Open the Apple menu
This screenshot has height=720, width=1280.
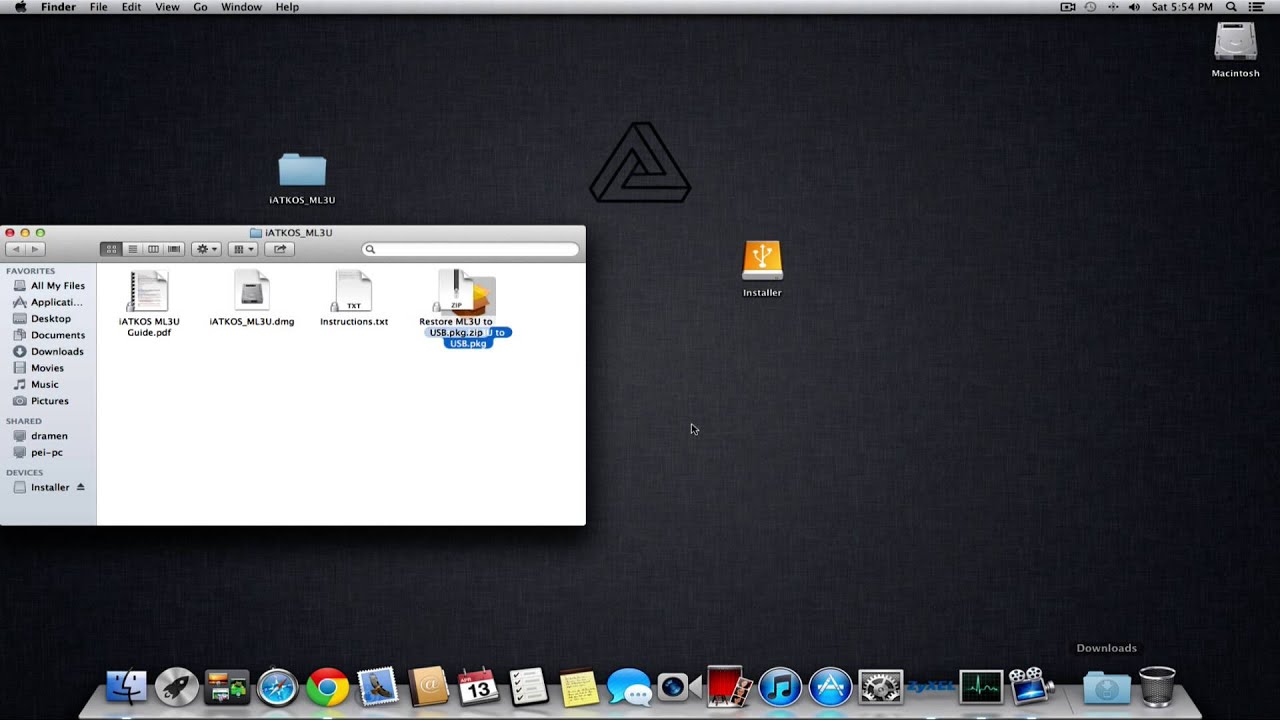click(x=20, y=7)
